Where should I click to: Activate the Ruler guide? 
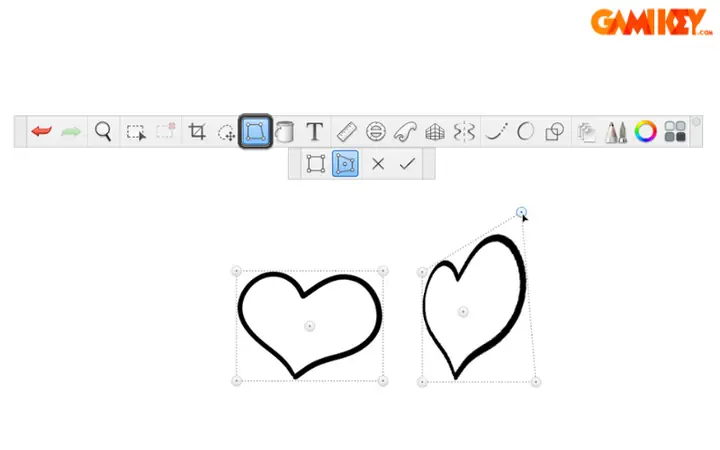pos(347,131)
